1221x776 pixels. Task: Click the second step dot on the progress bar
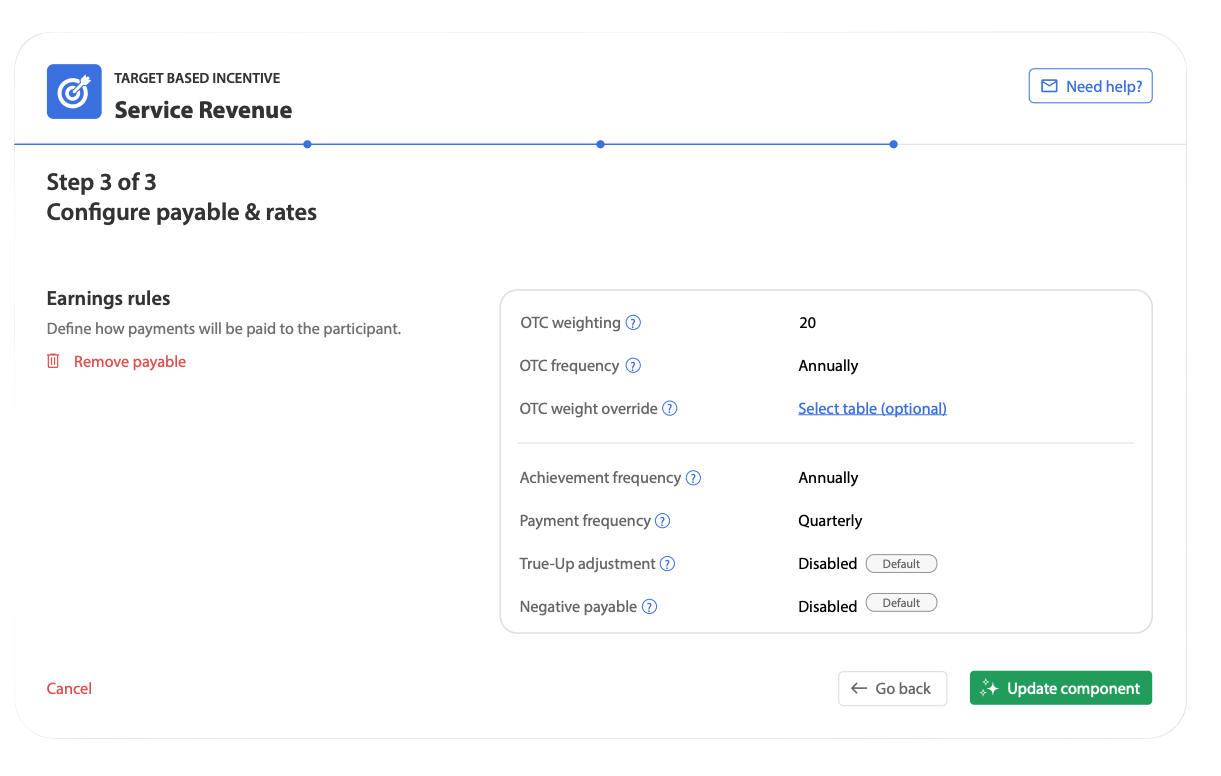[600, 144]
